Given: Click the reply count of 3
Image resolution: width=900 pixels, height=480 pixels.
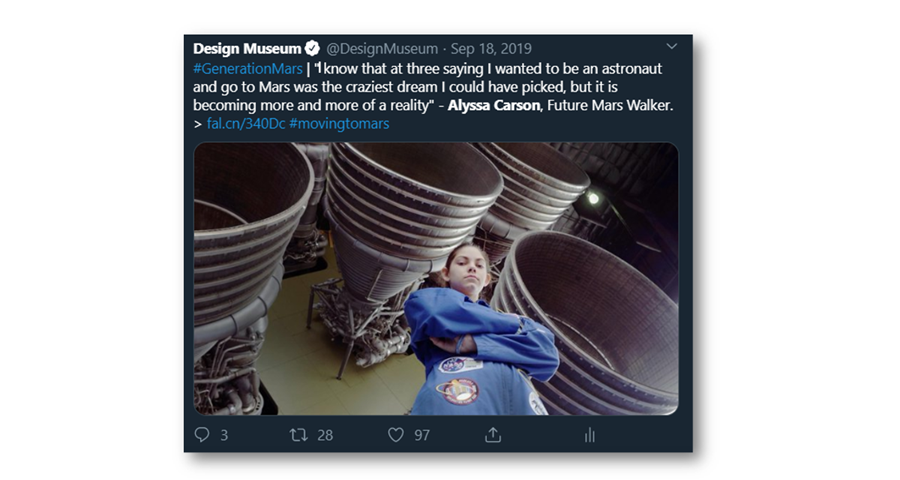Looking at the screenshot, I should click(224, 435).
